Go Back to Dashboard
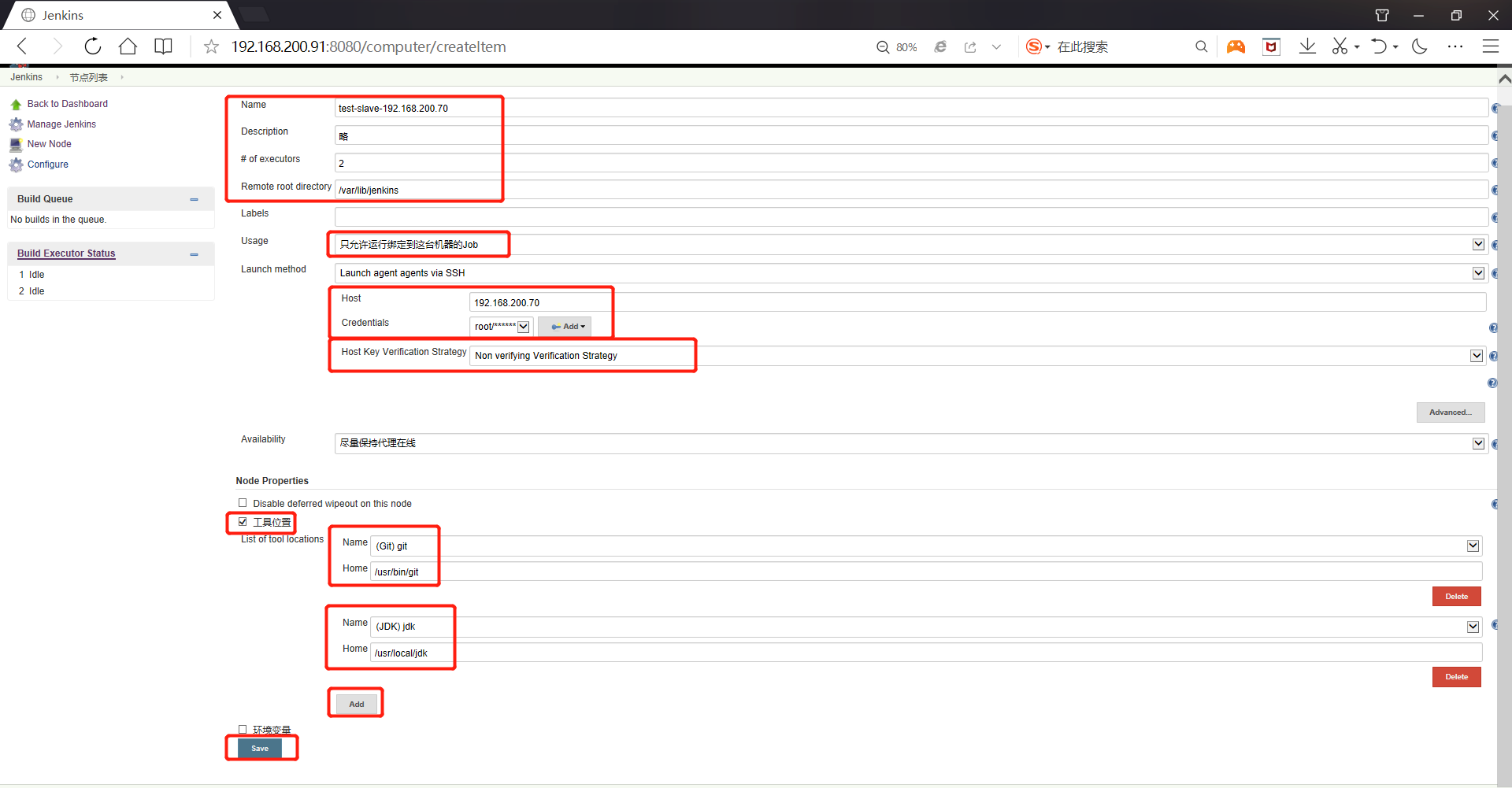The height and width of the screenshot is (788, 1512). coord(67,104)
